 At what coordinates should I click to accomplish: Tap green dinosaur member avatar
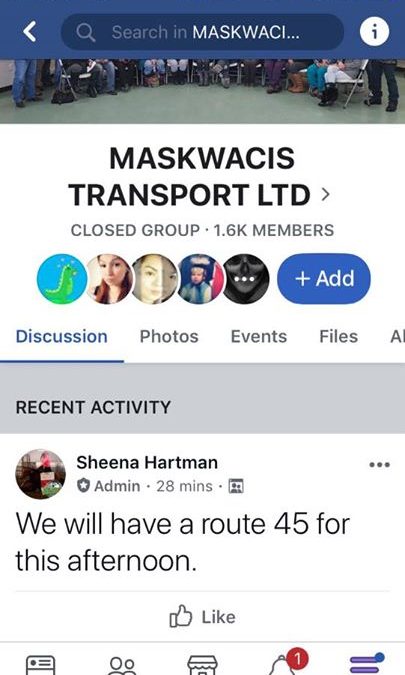point(62,279)
